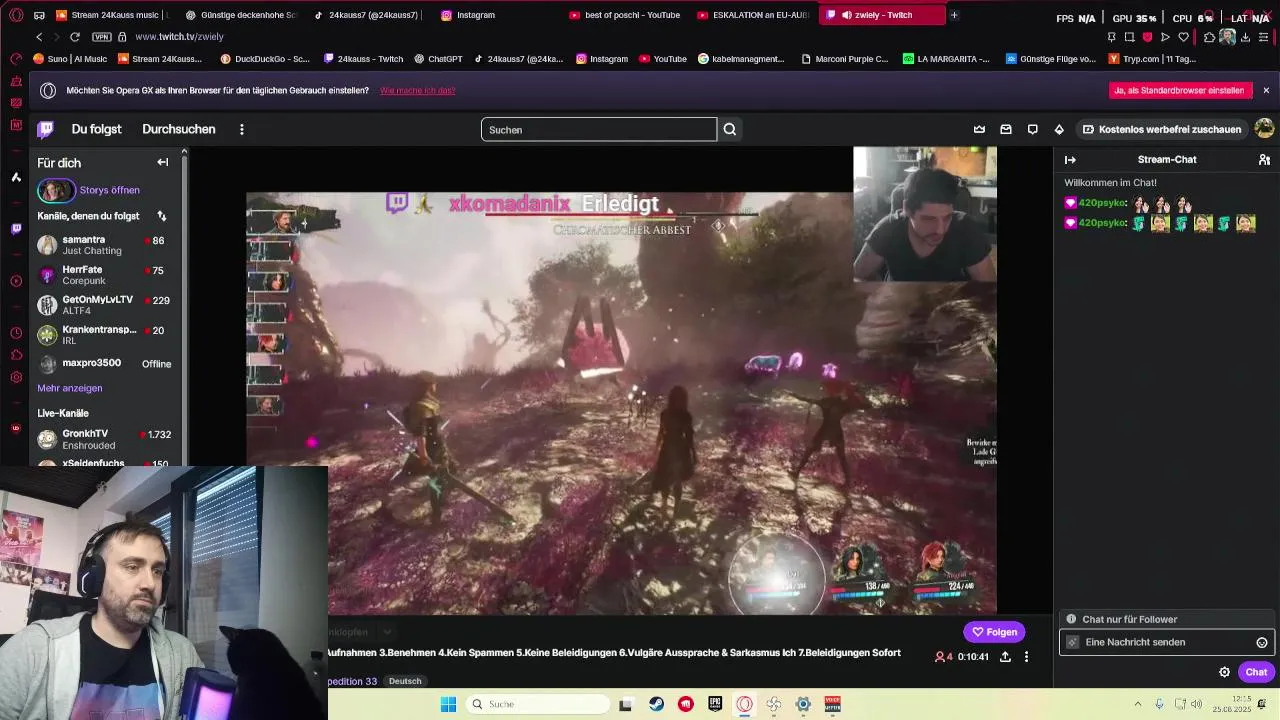This screenshot has height=720, width=1280.
Task: Go back to the previous page
Action: (39, 37)
